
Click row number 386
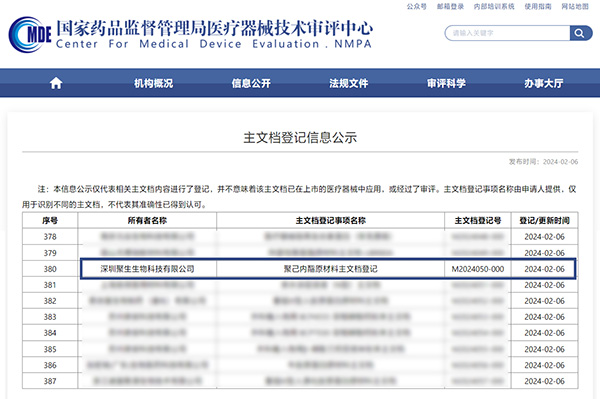click(x=50, y=365)
